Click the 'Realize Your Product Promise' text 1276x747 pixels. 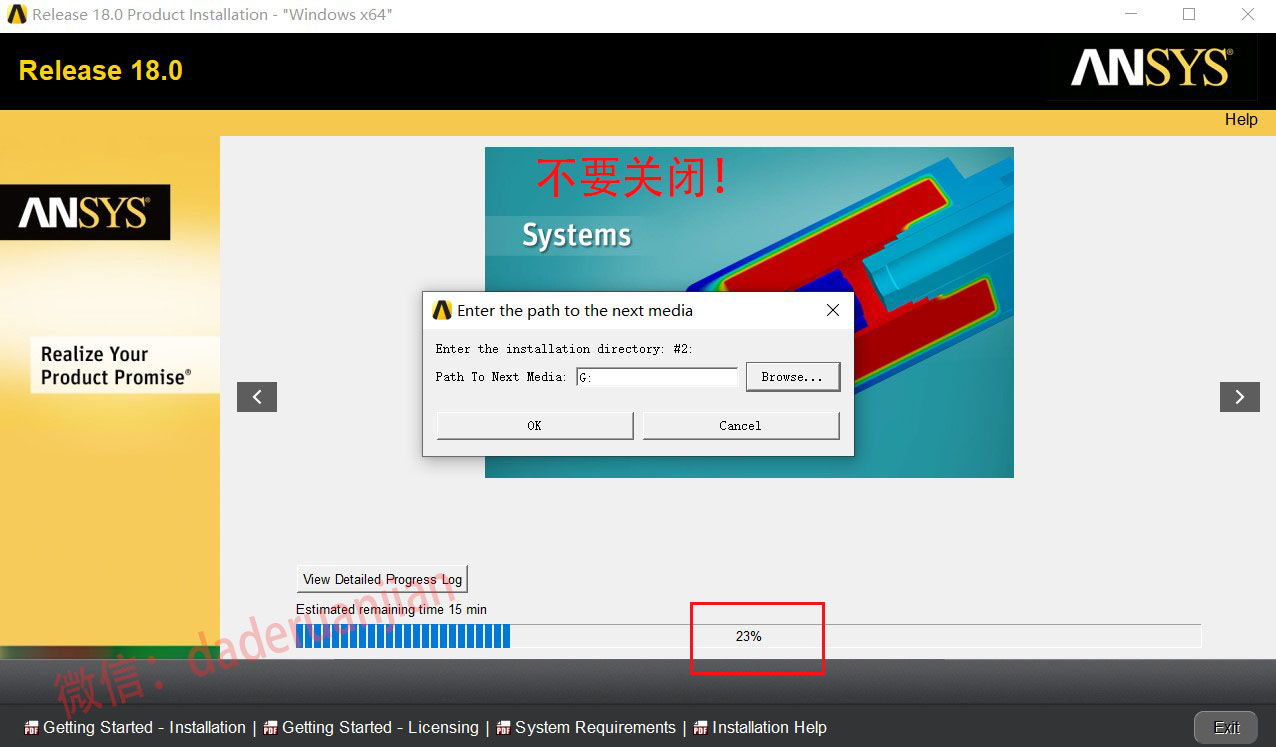coord(114,366)
